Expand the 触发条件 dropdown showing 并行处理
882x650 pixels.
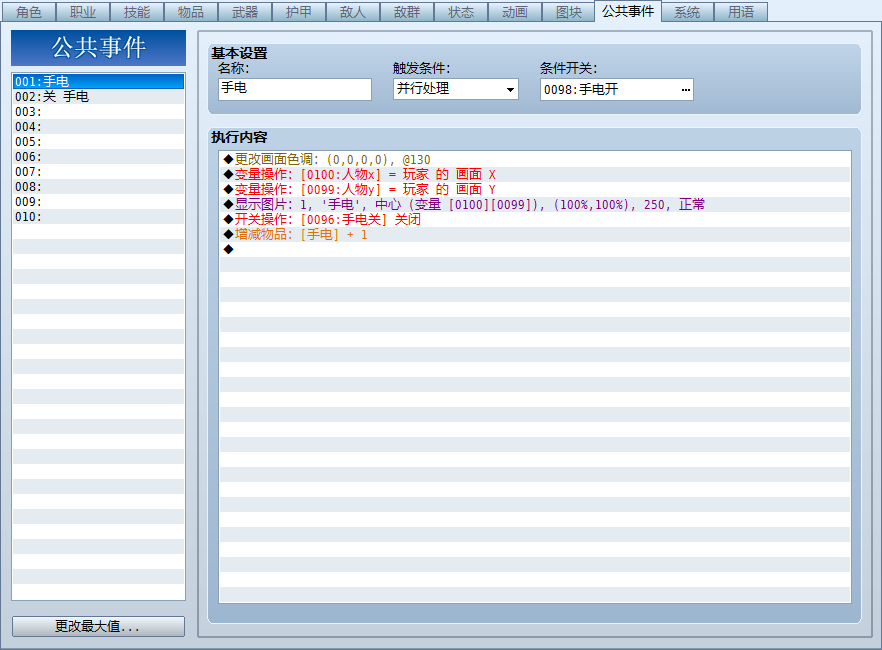point(456,89)
